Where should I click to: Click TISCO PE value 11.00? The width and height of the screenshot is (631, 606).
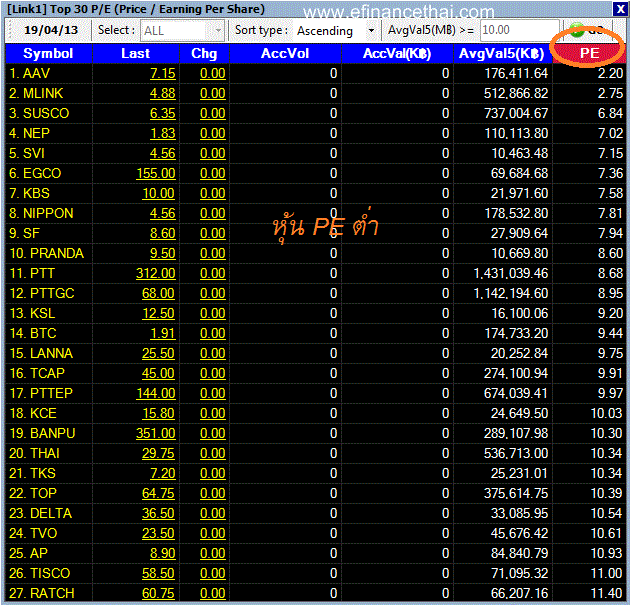pos(607,574)
